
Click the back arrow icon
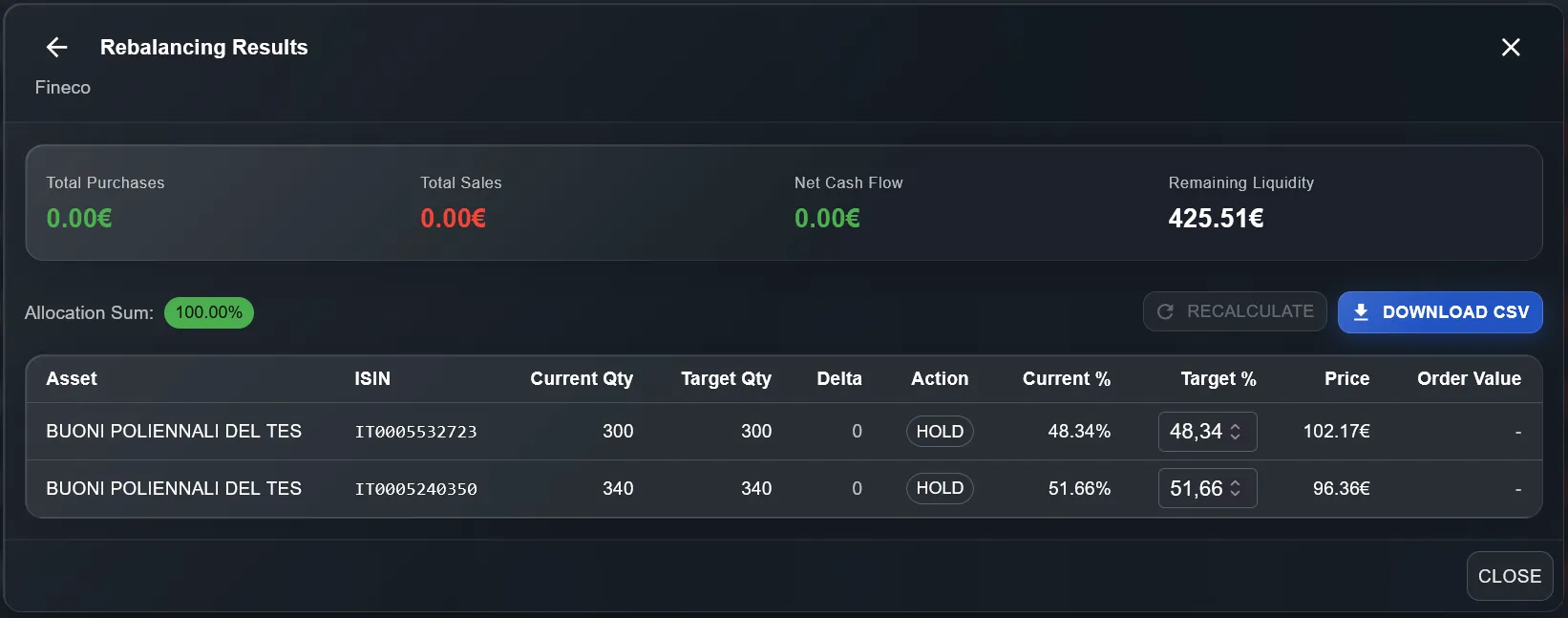(x=57, y=47)
